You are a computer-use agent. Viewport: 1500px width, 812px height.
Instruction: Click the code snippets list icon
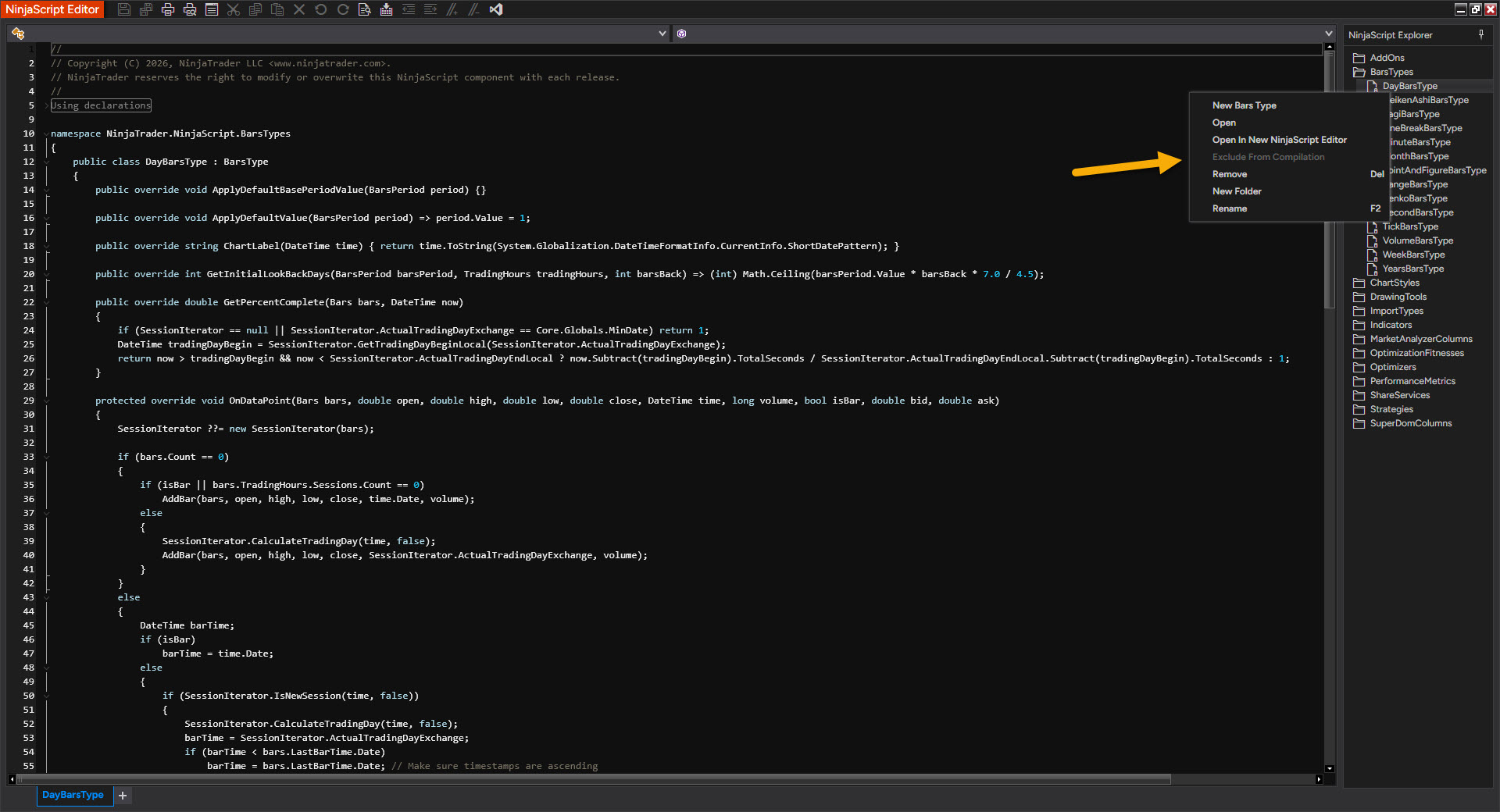(212, 9)
